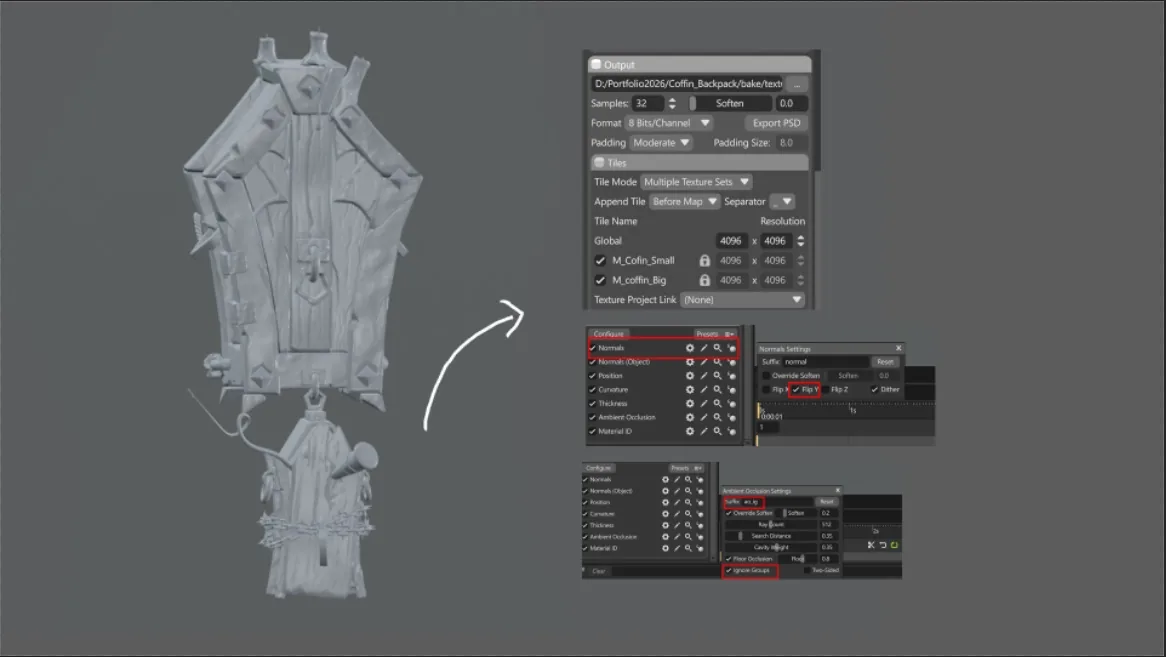The image size is (1166, 657).
Task: Toggle the Ignore Groups checkbox
Action: (x=729, y=571)
